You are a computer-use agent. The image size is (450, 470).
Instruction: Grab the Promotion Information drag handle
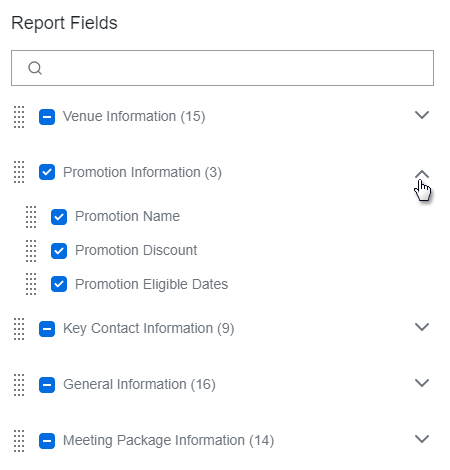tap(19, 172)
